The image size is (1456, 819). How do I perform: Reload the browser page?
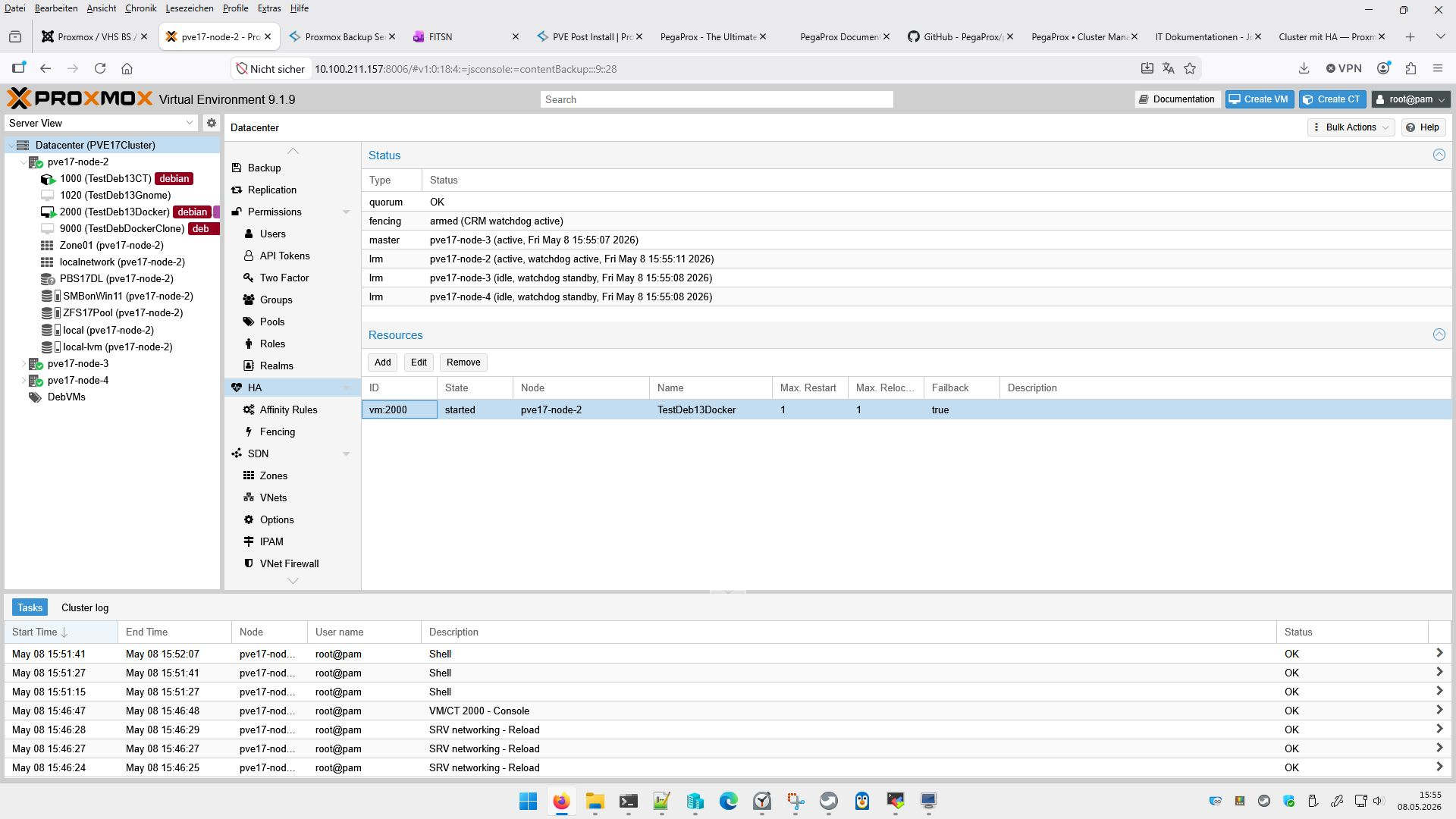coord(99,68)
